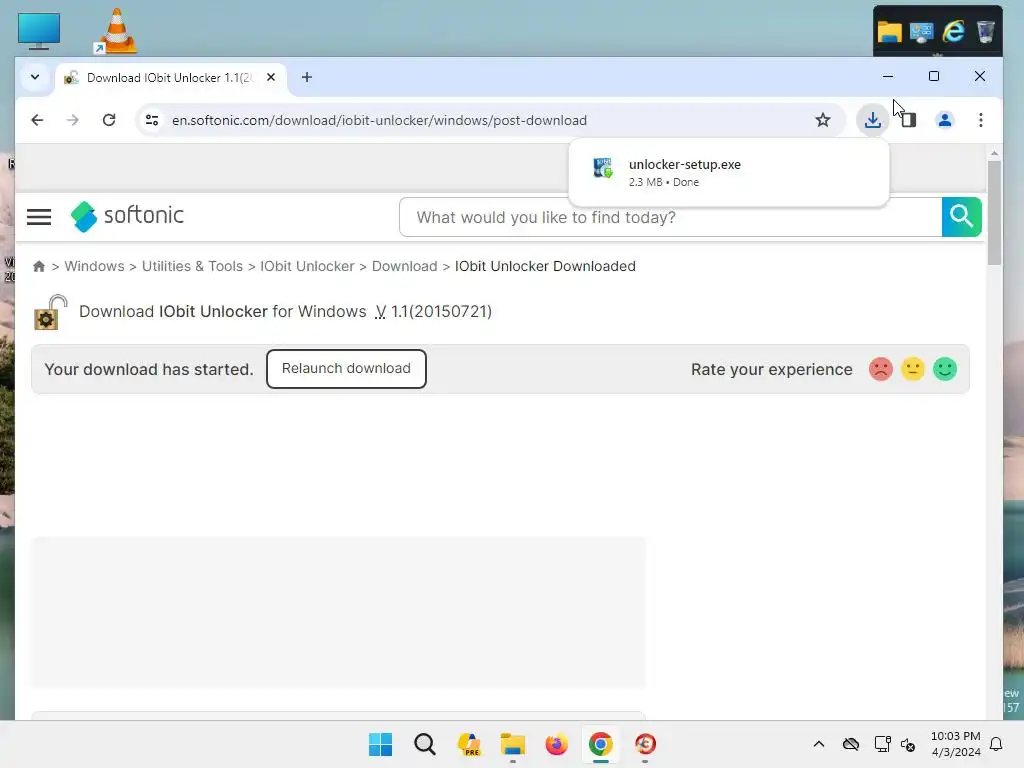Rate experience with green happy face
Image resolution: width=1024 pixels, height=768 pixels.
click(x=944, y=369)
